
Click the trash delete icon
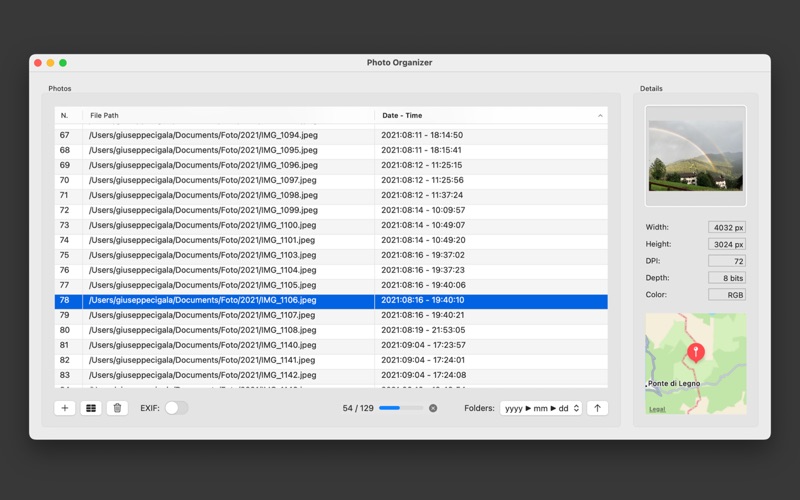pyautogui.click(x=117, y=408)
